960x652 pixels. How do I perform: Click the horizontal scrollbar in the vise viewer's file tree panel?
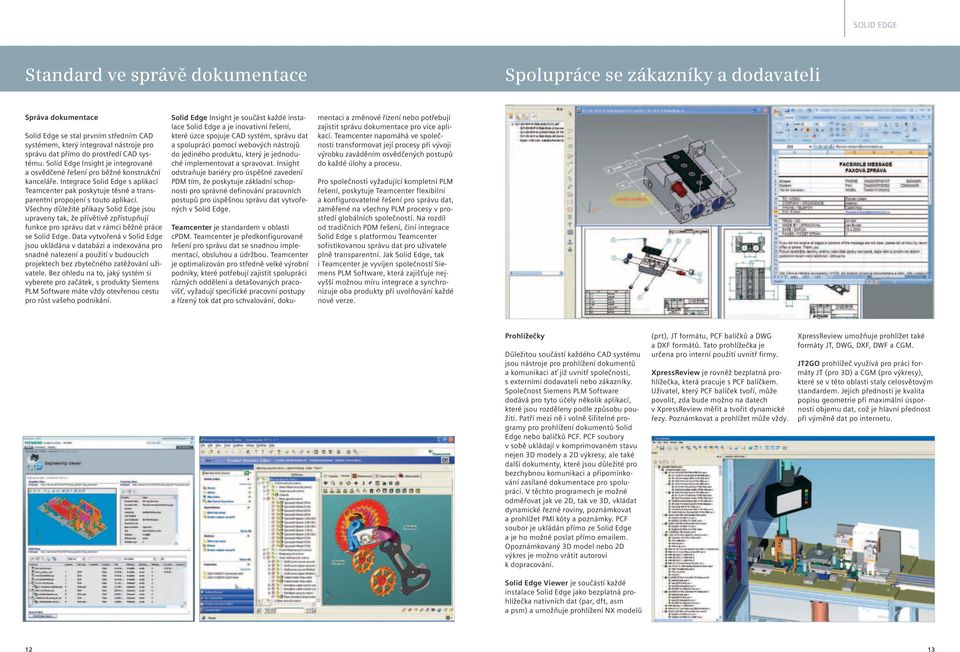click(538, 275)
